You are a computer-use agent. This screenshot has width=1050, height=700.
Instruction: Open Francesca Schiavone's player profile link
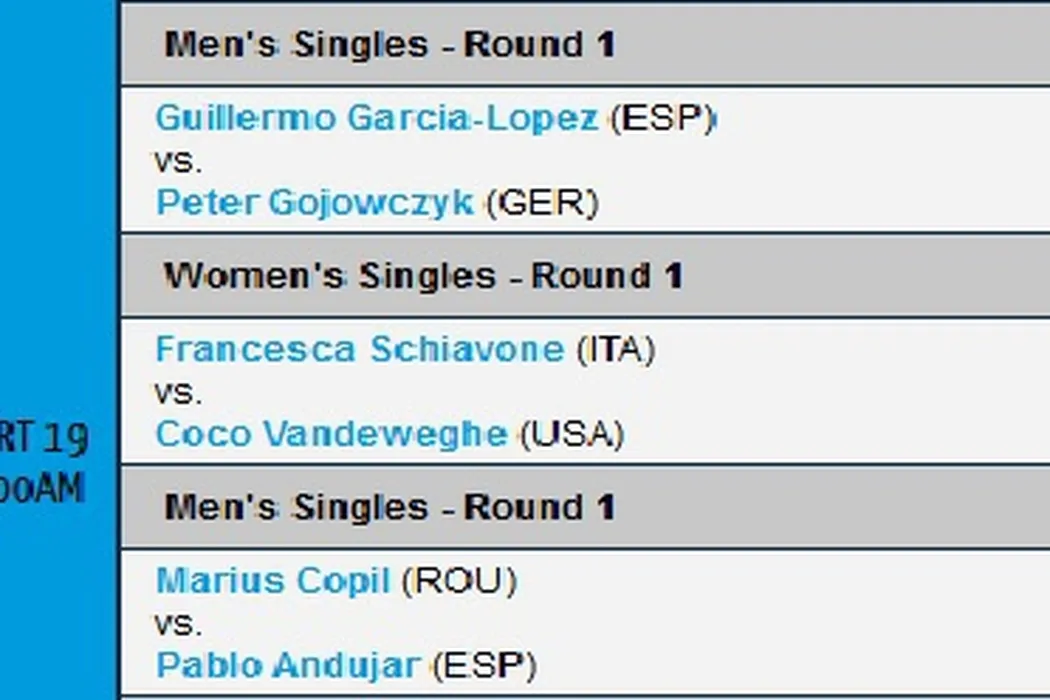coord(360,350)
